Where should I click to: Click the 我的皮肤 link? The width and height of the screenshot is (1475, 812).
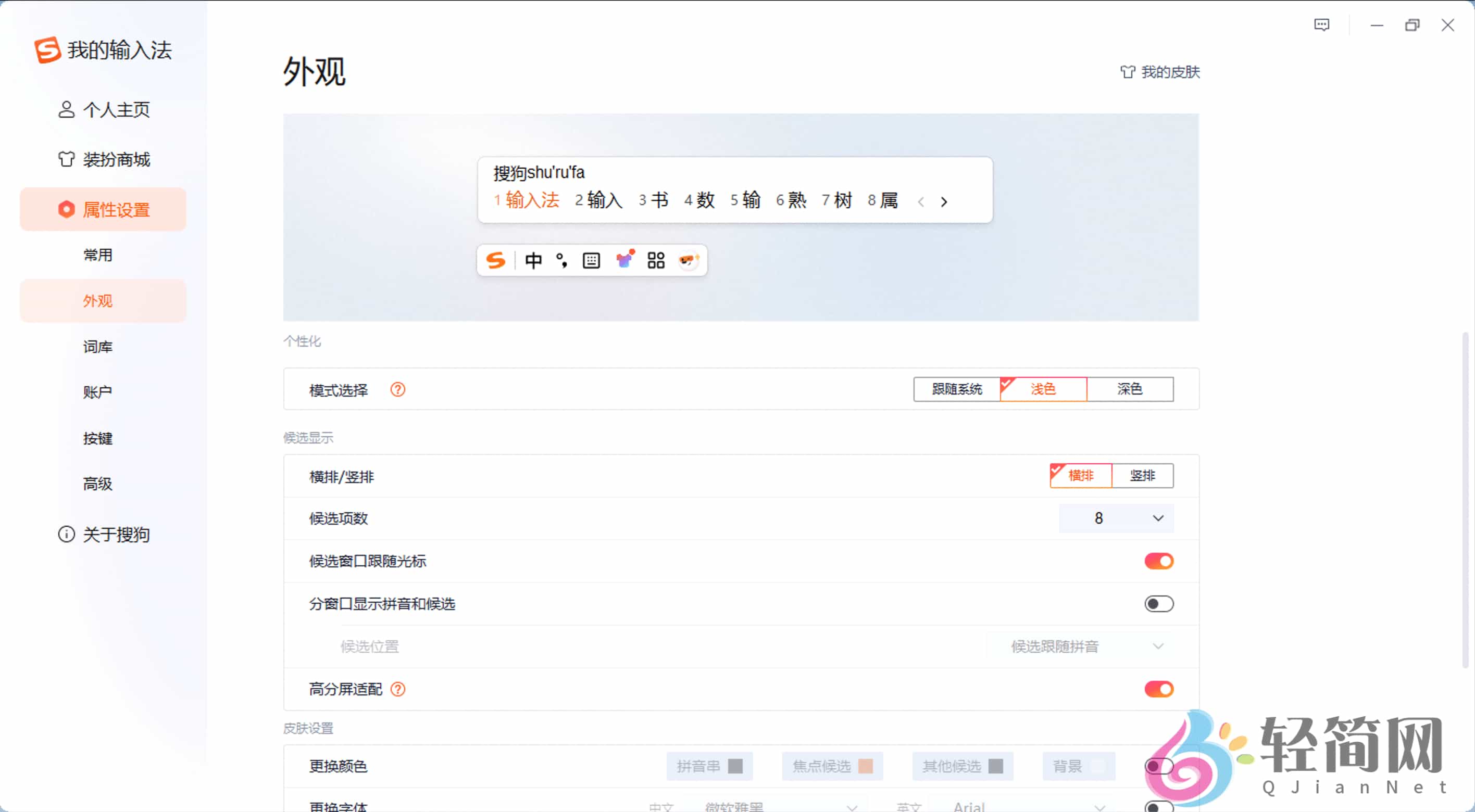pyautogui.click(x=1160, y=72)
